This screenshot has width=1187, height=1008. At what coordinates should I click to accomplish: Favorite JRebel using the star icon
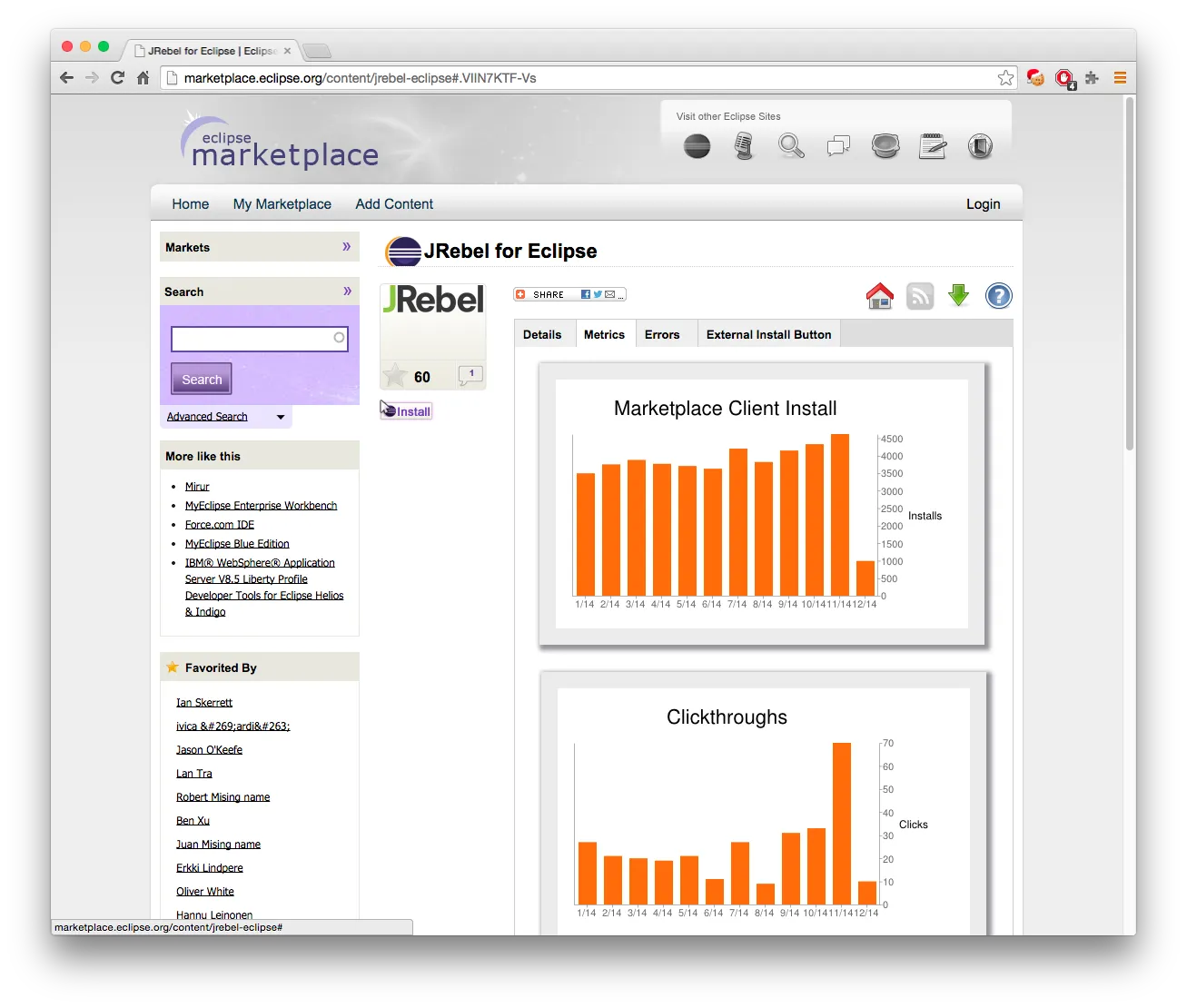(395, 376)
